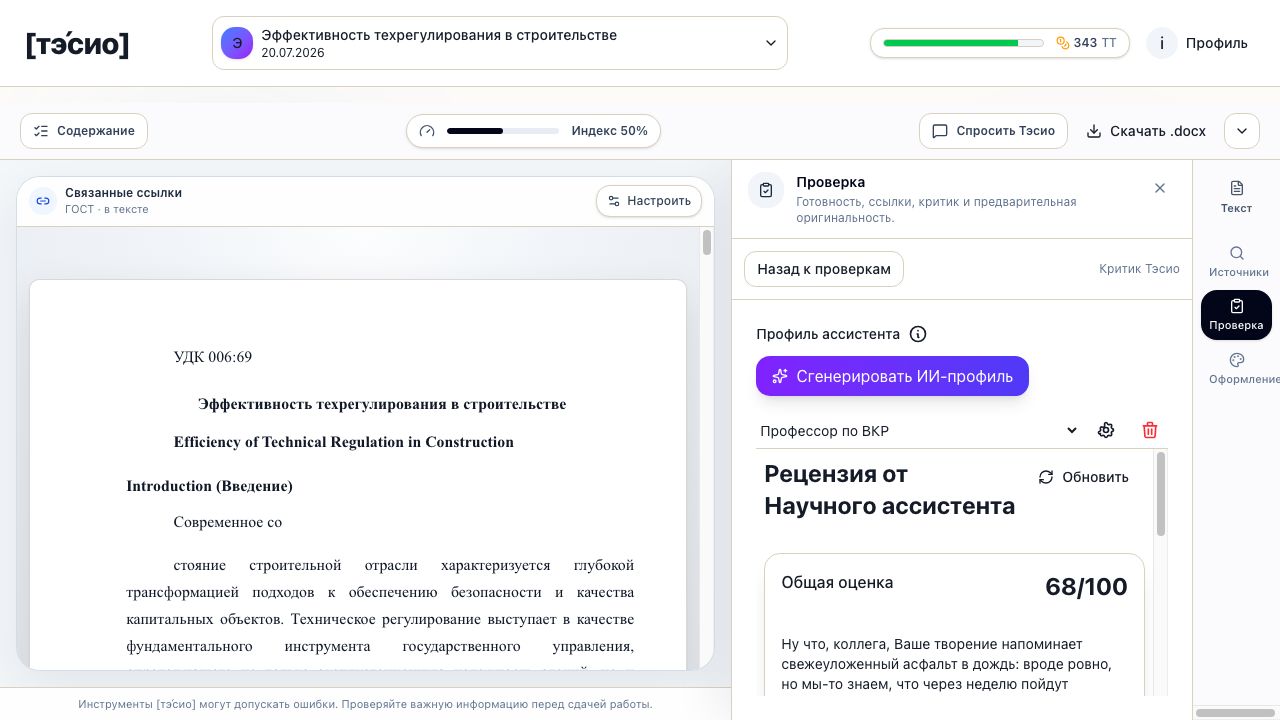Click the УДК 006:69 line
The image size is (1280, 720).
pyautogui.click(x=213, y=357)
